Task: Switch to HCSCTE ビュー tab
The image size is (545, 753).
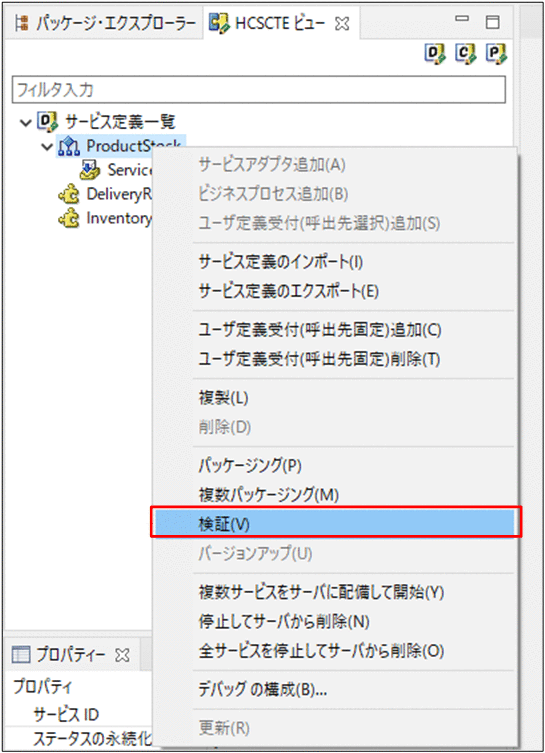Action: [280, 23]
